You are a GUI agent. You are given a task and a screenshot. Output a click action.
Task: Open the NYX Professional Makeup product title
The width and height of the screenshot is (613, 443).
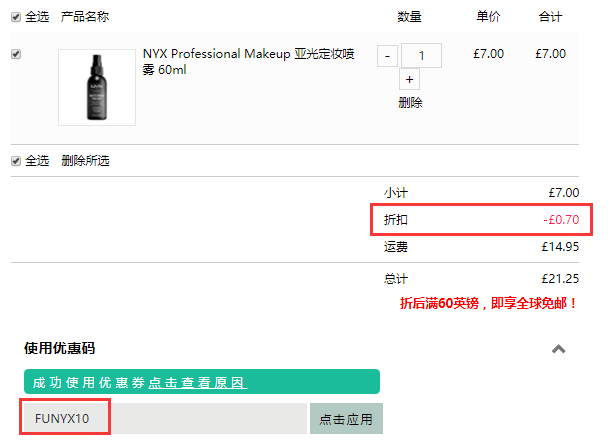click(x=248, y=61)
